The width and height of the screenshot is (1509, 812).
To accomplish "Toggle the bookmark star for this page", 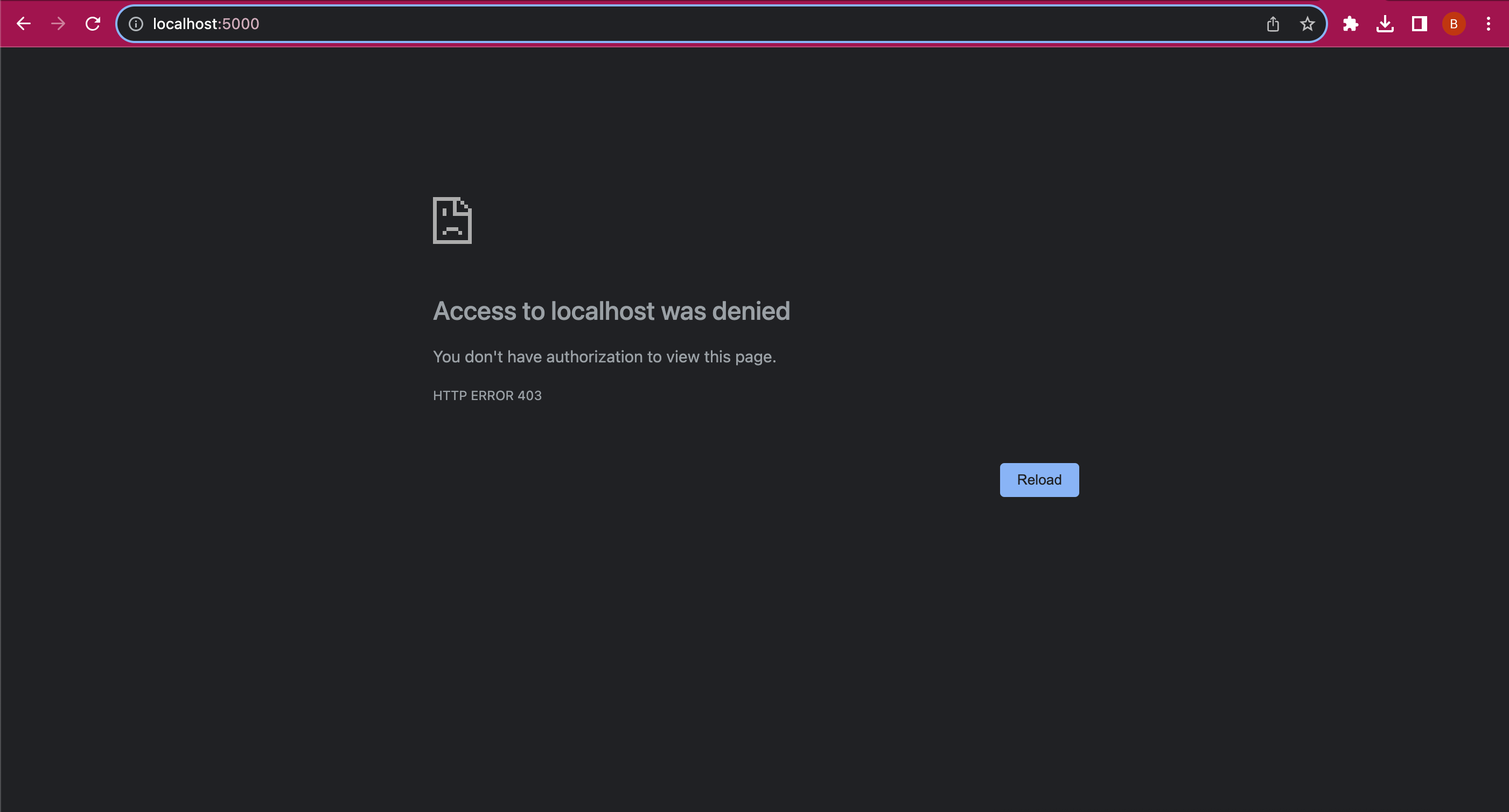I will pyautogui.click(x=1307, y=24).
